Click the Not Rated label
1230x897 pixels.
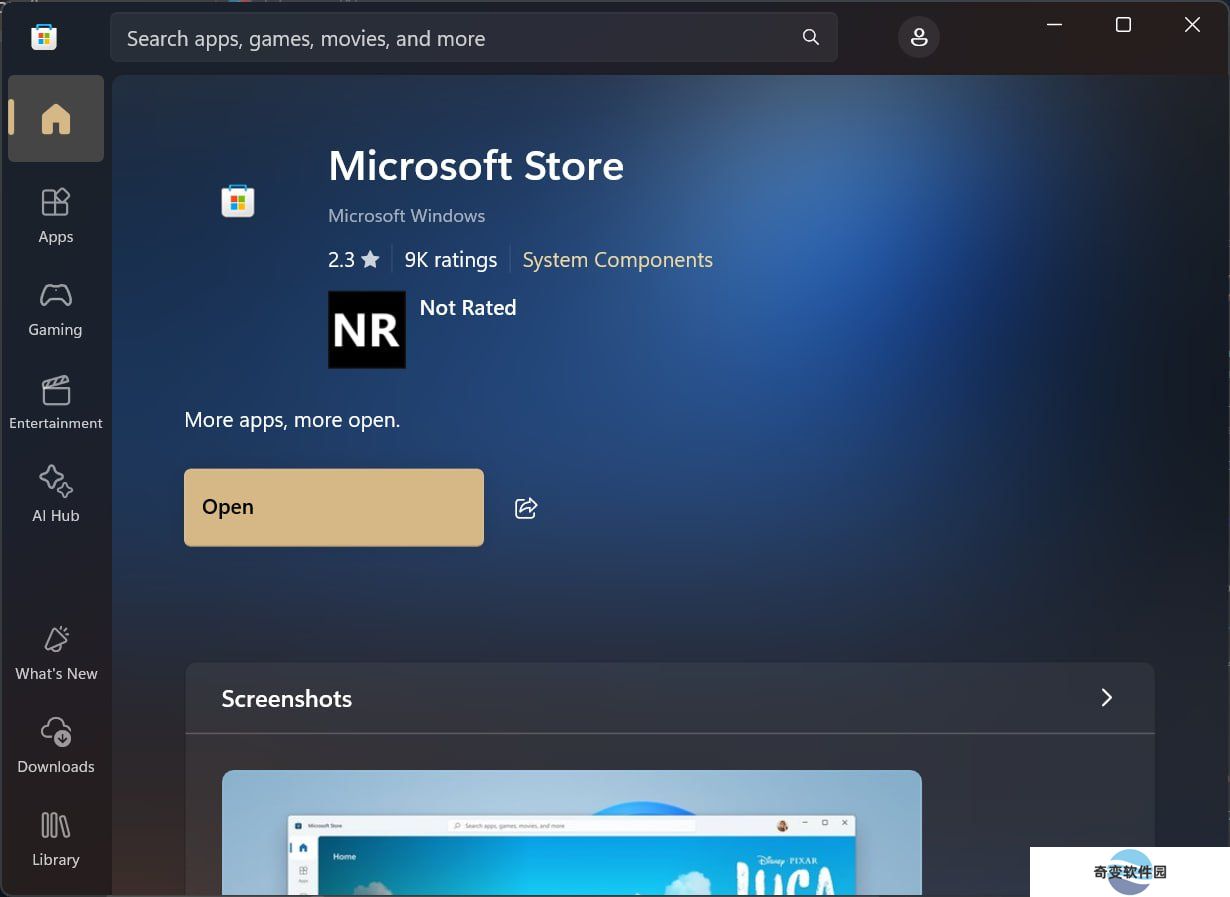click(x=468, y=308)
